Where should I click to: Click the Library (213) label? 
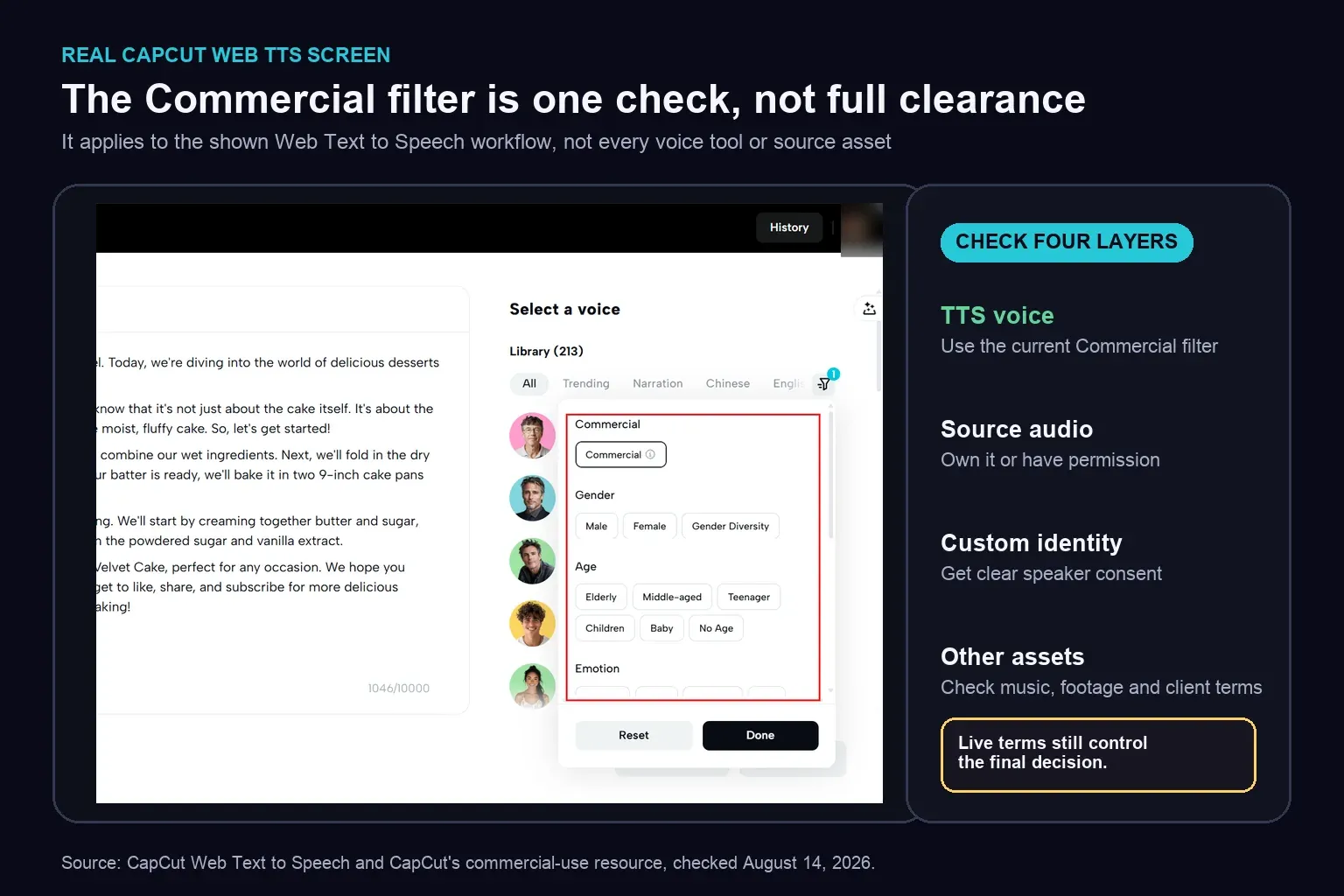[x=546, y=351]
